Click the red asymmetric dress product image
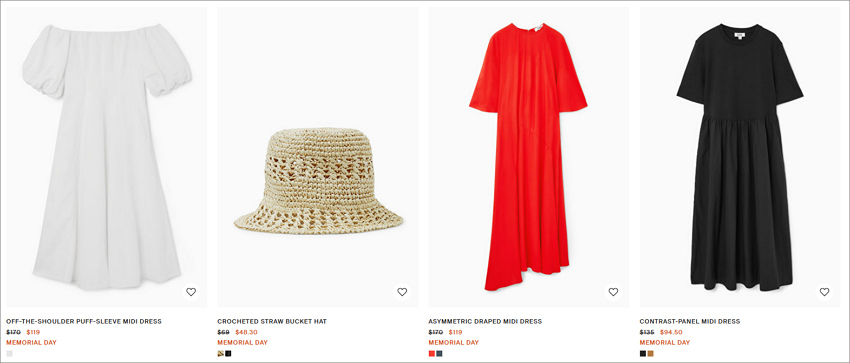This screenshot has width=850, height=363. [x=529, y=157]
